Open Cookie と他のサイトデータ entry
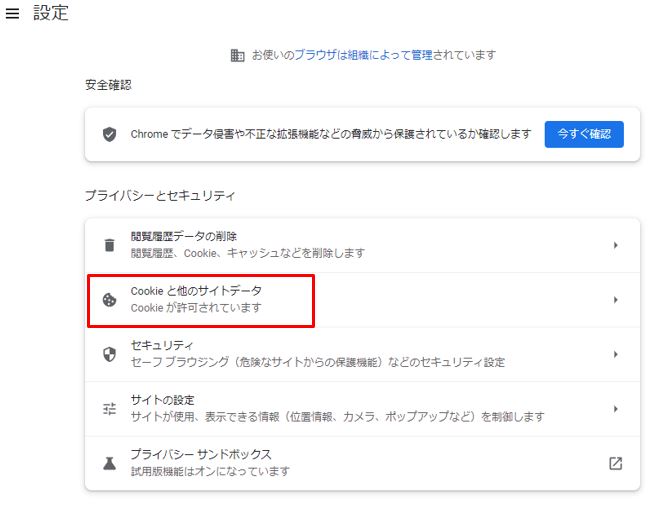655x505 pixels. pos(362,300)
